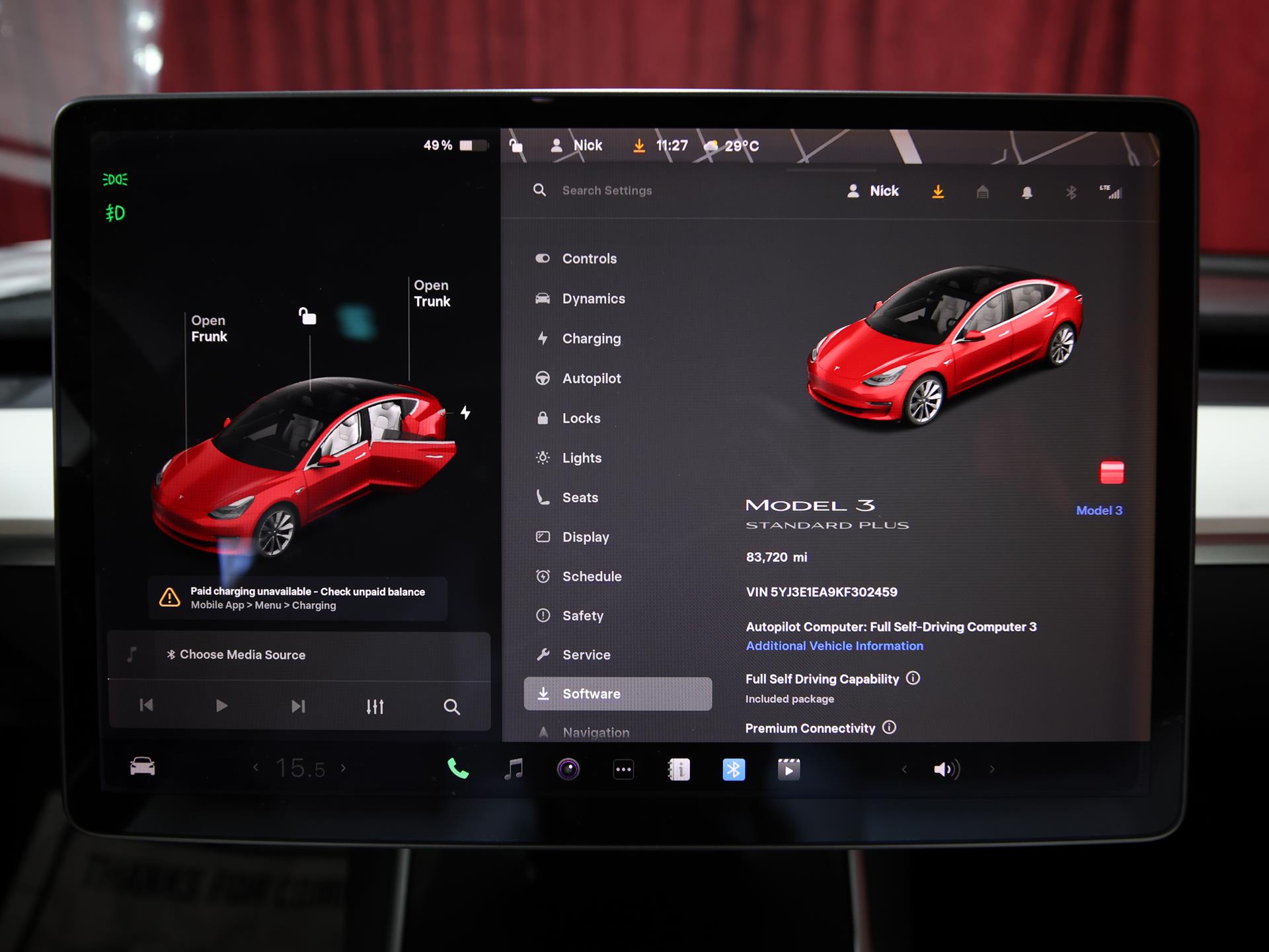Tap download arrow in status bar
The height and width of the screenshot is (952, 1269).
[638, 145]
